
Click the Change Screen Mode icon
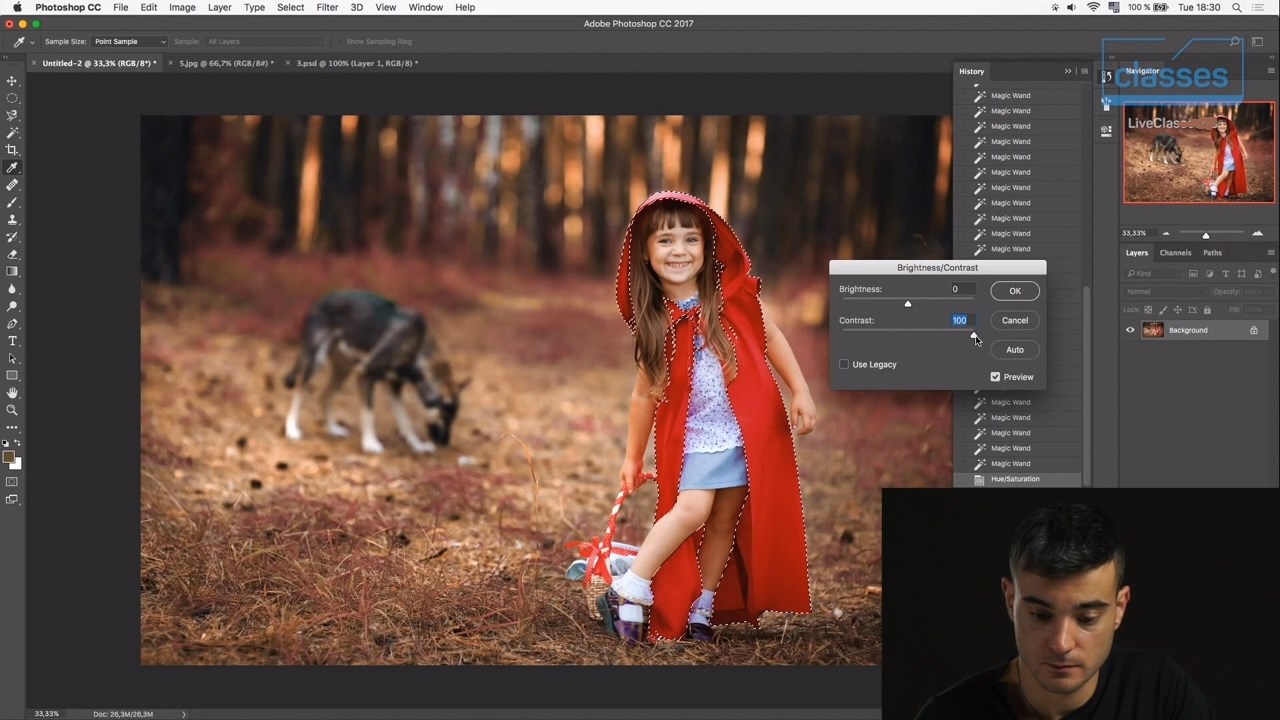click(12, 499)
